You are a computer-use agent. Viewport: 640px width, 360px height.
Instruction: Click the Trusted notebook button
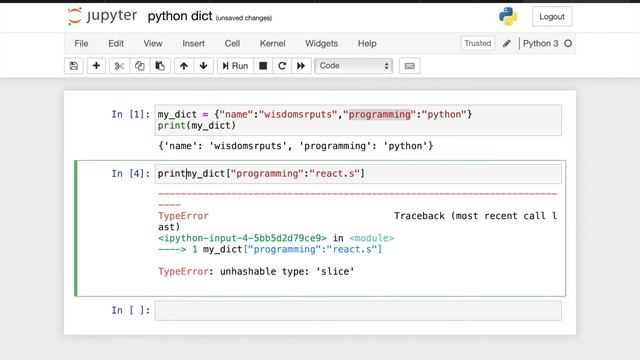pyautogui.click(x=478, y=43)
